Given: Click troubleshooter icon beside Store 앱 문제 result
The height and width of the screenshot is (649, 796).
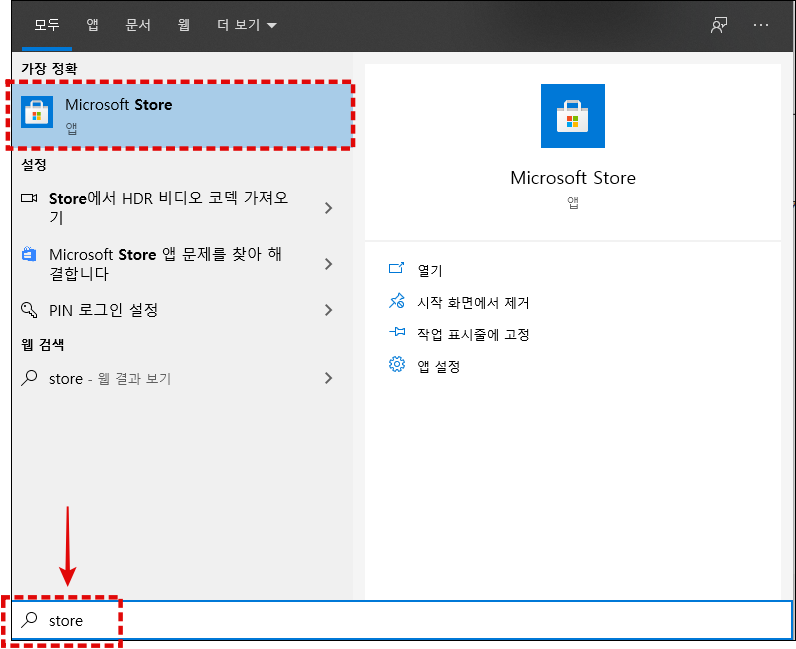Looking at the screenshot, I should pyautogui.click(x=29, y=254).
